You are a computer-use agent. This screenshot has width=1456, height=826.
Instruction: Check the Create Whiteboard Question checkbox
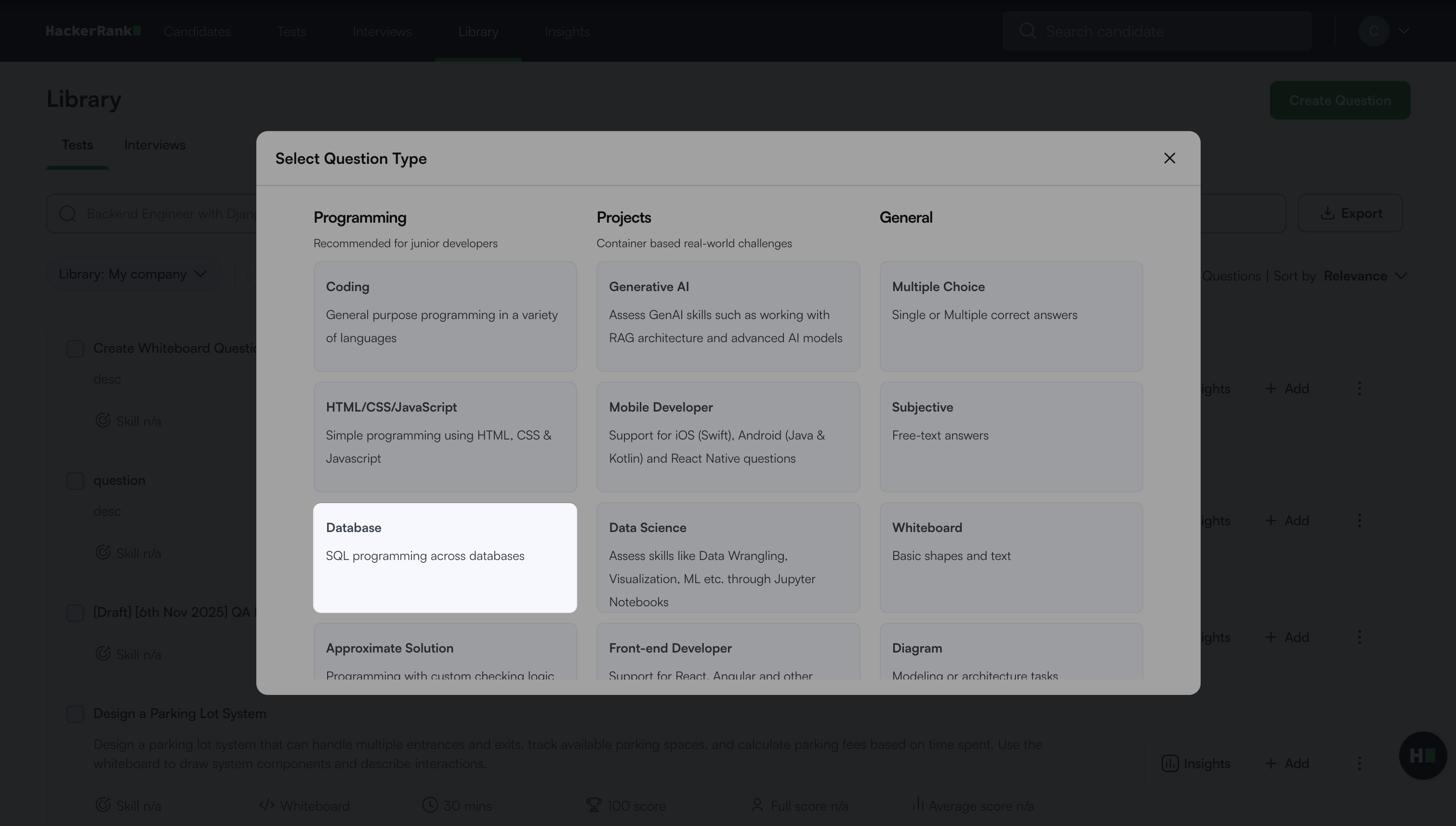[x=75, y=349]
